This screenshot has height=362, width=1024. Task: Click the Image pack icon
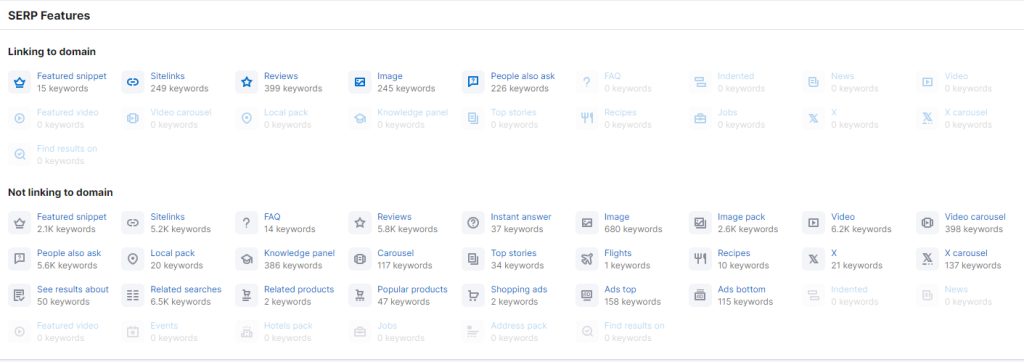point(700,223)
